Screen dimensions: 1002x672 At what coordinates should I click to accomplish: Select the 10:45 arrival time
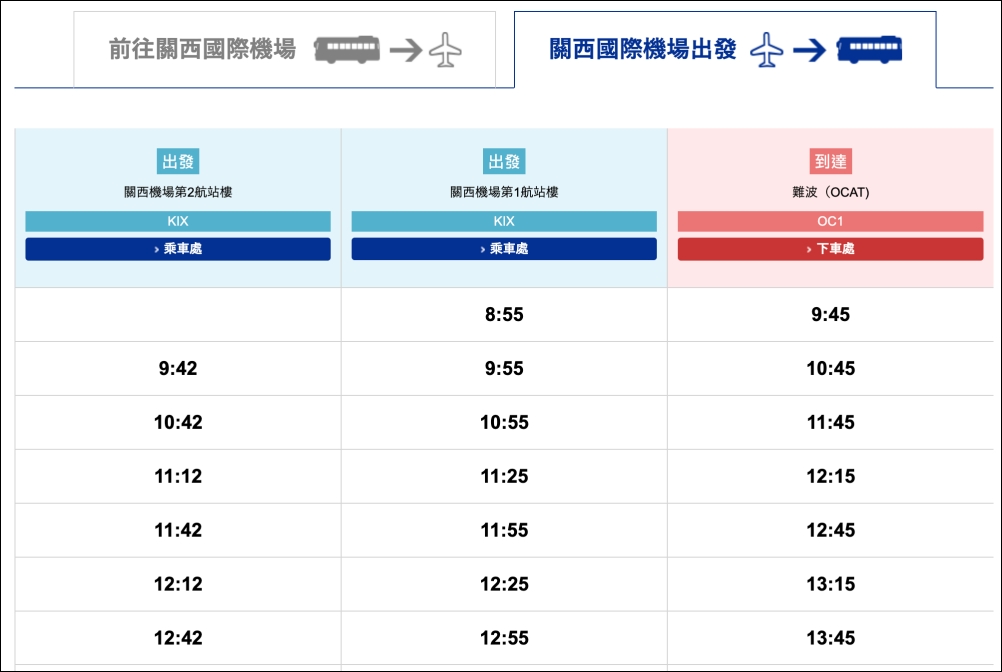point(831,368)
